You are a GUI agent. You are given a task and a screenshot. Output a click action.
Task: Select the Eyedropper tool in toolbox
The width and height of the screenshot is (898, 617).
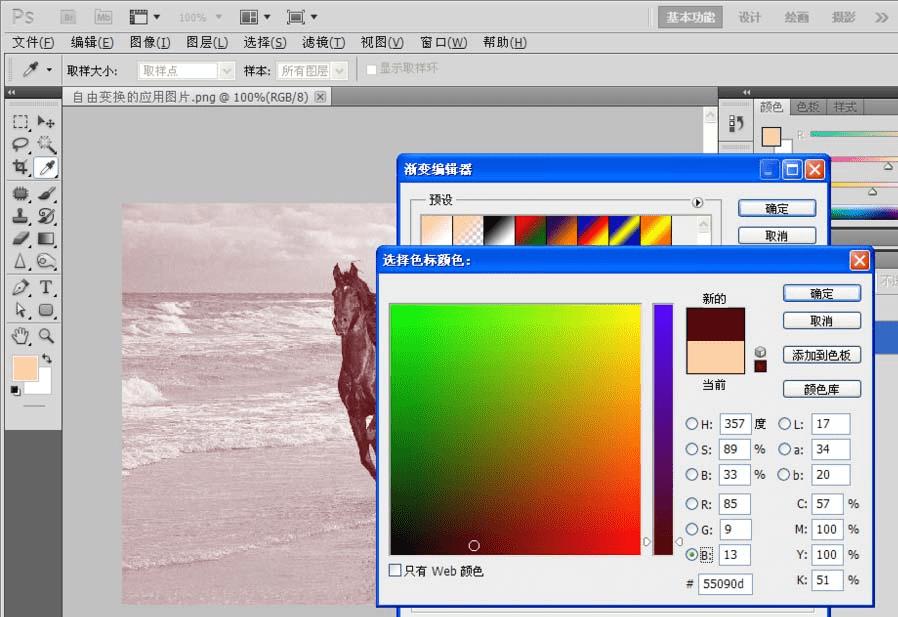coord(46,167)
